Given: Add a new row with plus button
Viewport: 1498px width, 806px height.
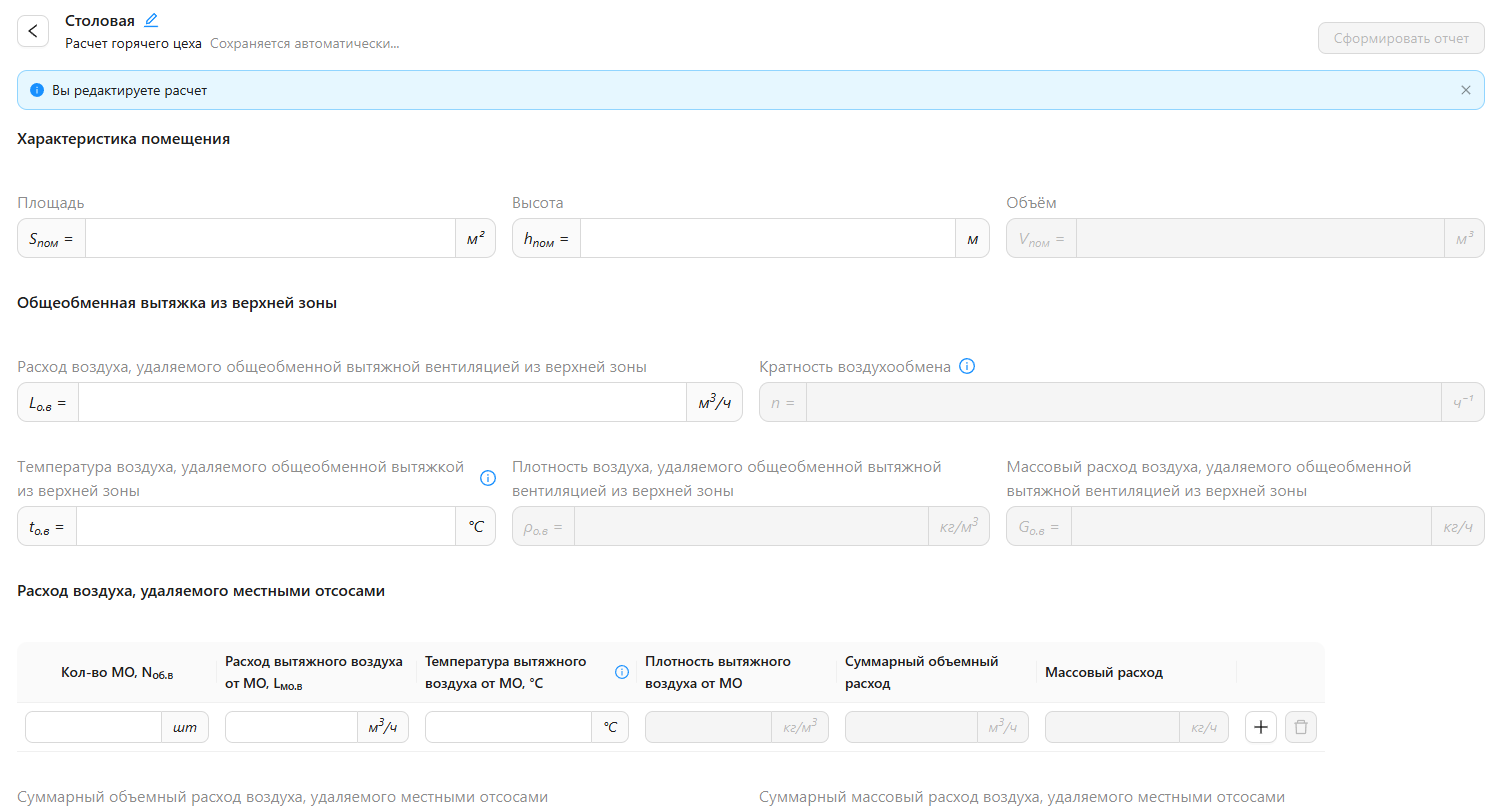Looking at the screenshot, I should 1260,727.
